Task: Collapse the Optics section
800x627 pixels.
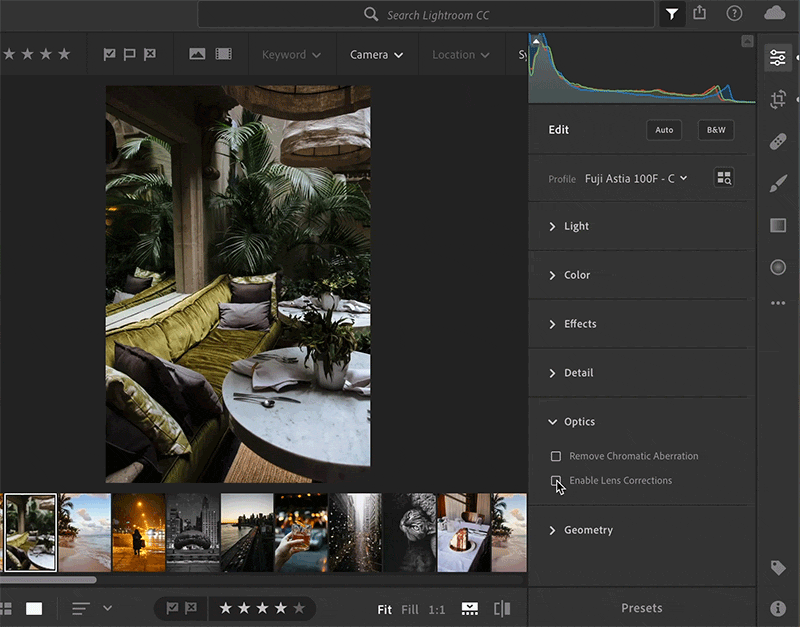Action: point(578,422)
